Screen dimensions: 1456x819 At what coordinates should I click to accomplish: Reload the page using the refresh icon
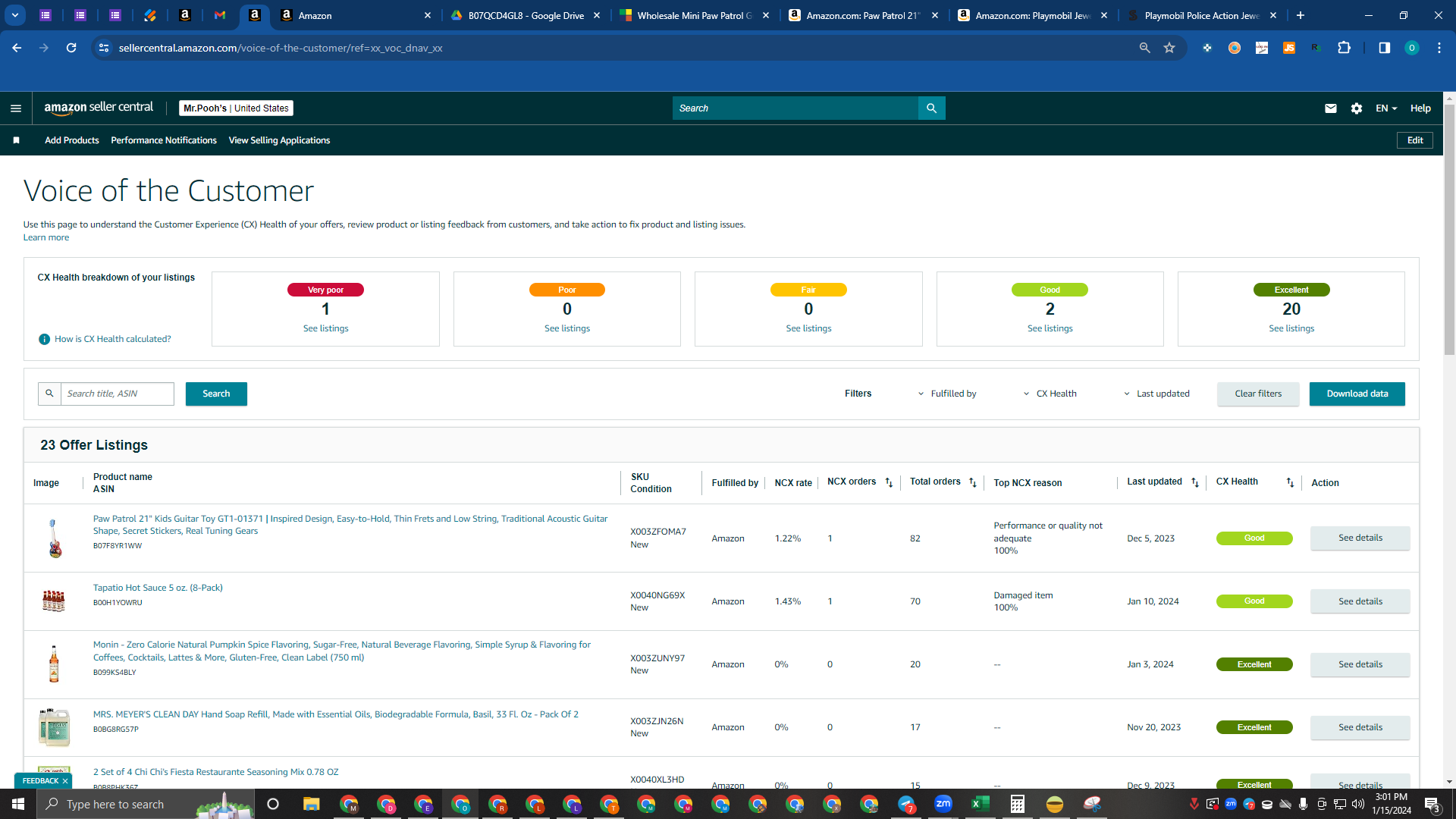tap(71, 48)
